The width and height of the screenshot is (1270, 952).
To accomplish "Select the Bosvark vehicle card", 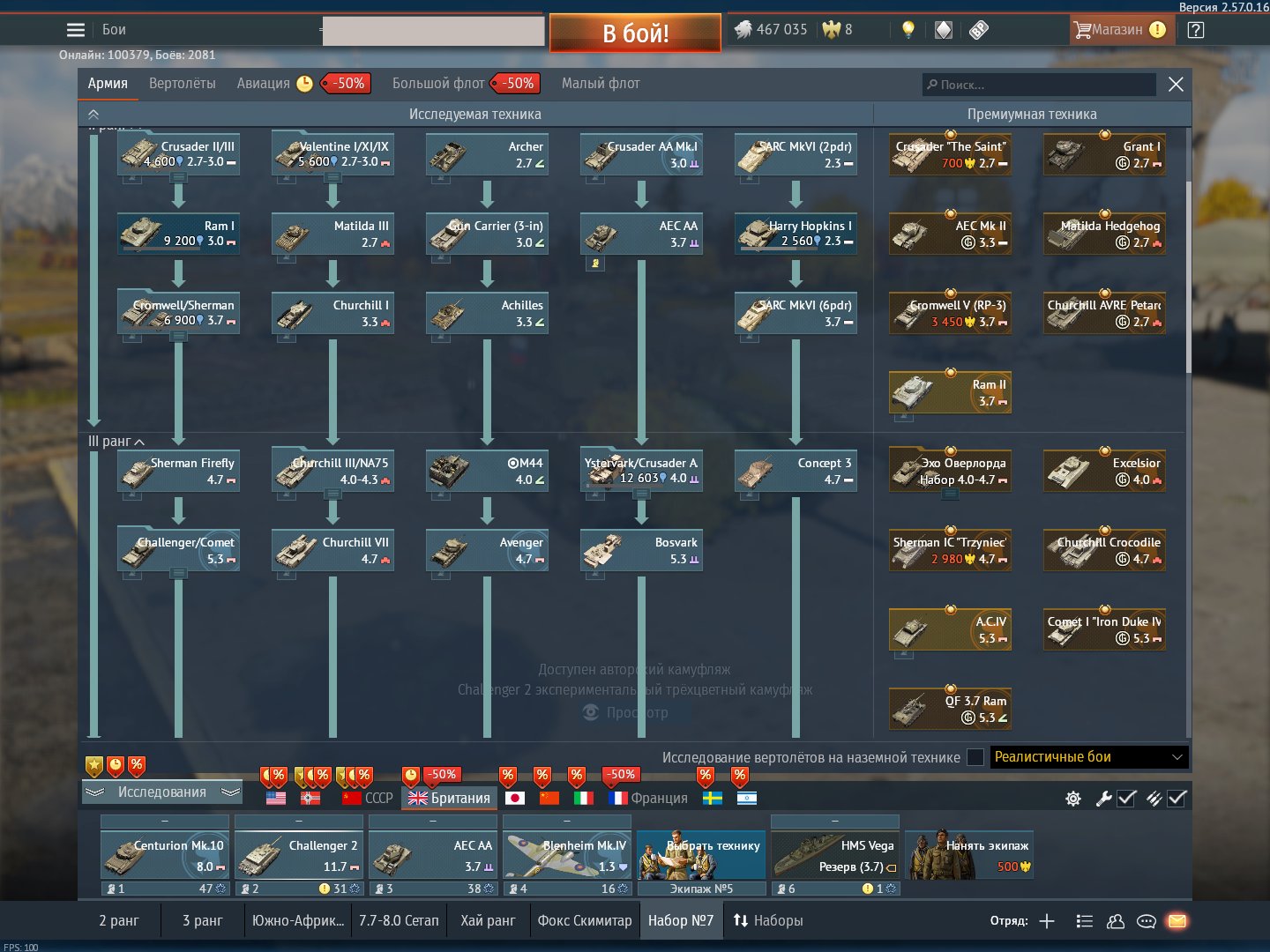I will (641, 551).
